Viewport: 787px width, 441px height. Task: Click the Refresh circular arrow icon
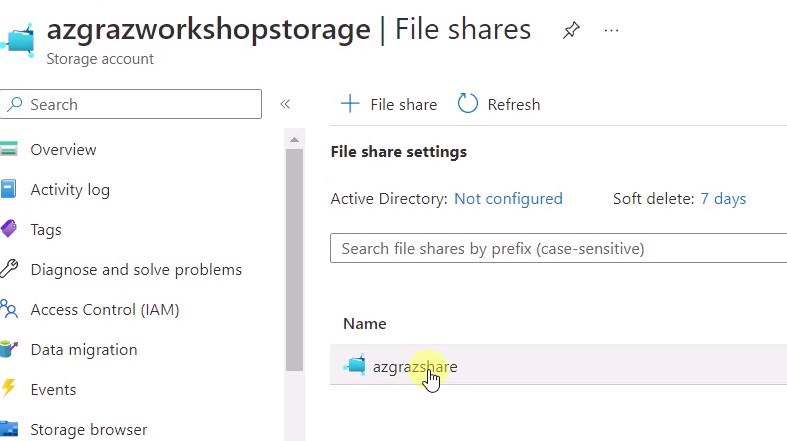(467, 103)
